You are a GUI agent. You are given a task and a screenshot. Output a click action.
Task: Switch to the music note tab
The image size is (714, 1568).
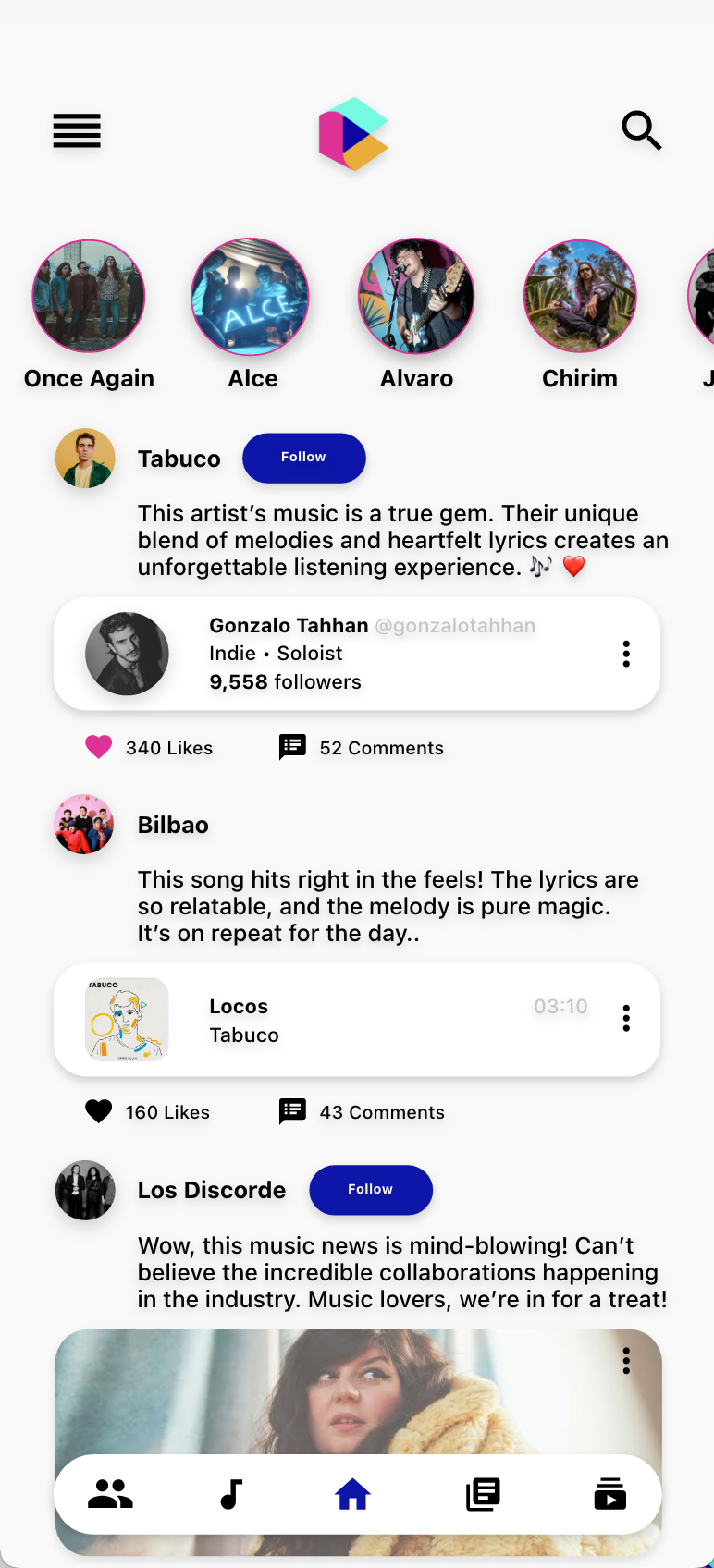coord(231,1494)
